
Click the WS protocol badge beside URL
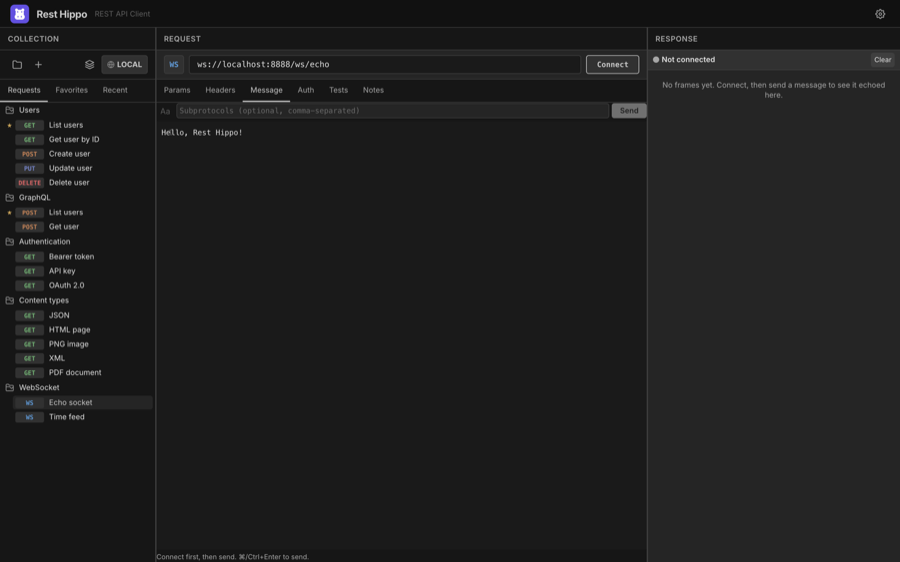(174, 65)
